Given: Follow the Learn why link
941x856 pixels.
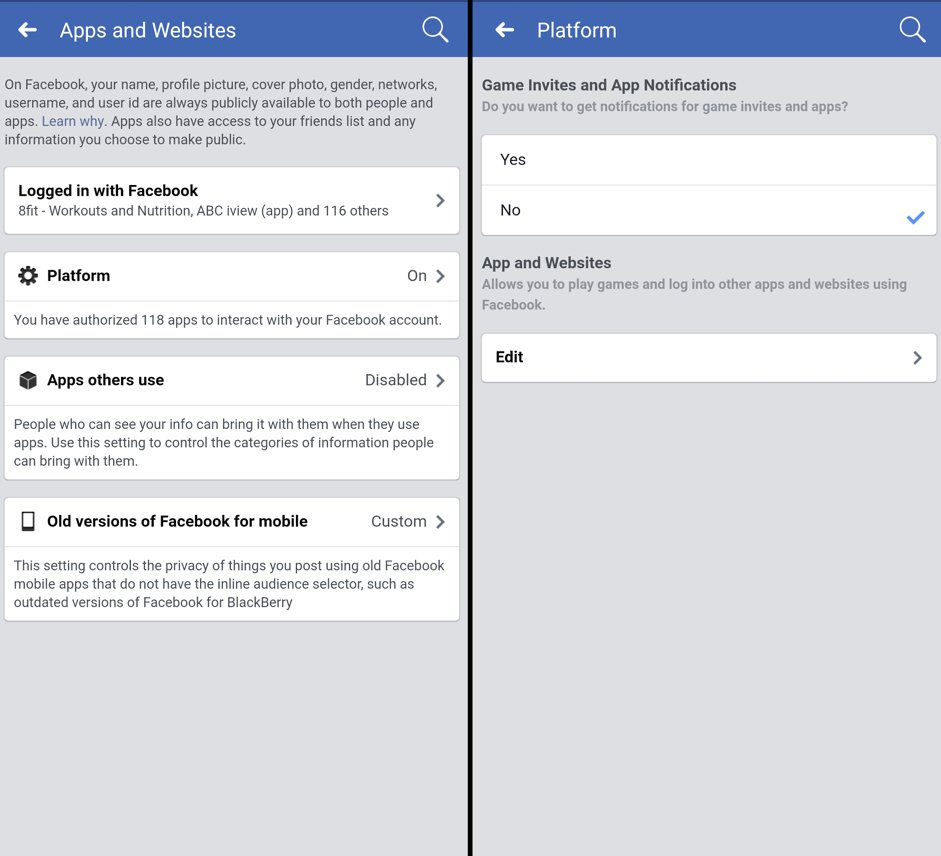Looking at the screenshot, I should click(x=72, y=121).
